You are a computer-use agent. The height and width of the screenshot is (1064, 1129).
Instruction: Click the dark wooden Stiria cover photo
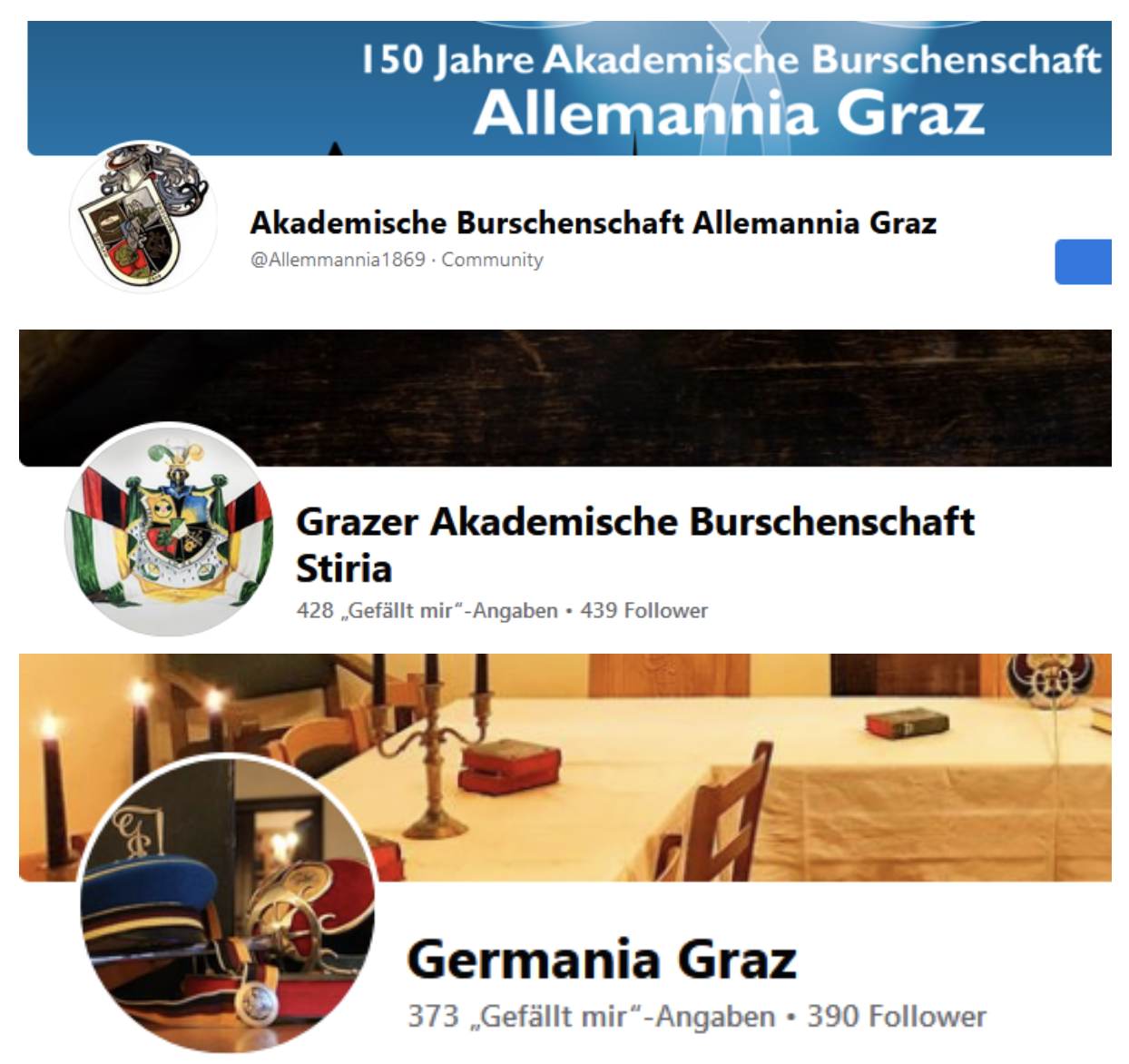[x=565, y=398]
